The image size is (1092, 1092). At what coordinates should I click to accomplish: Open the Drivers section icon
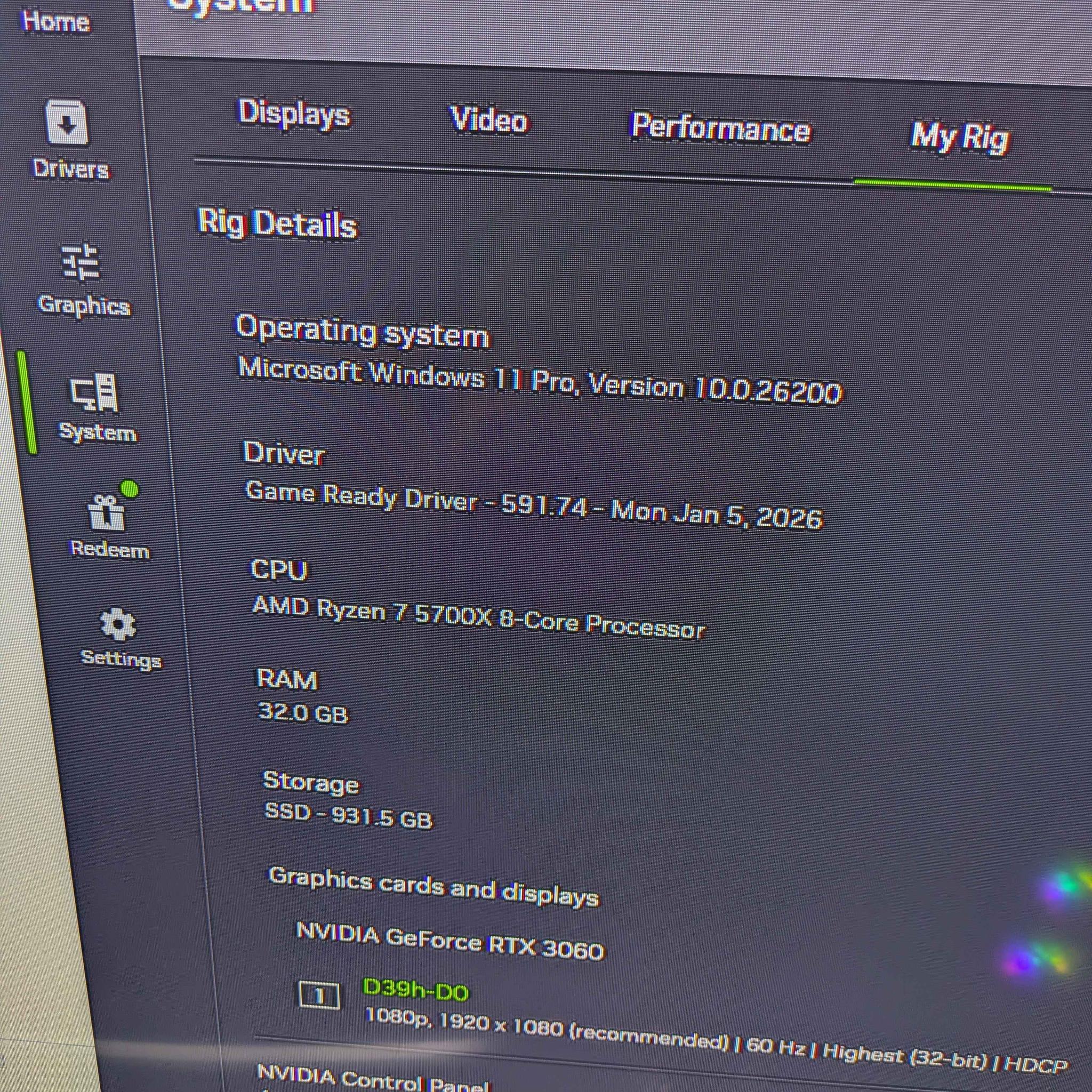[x=67, y=122]
